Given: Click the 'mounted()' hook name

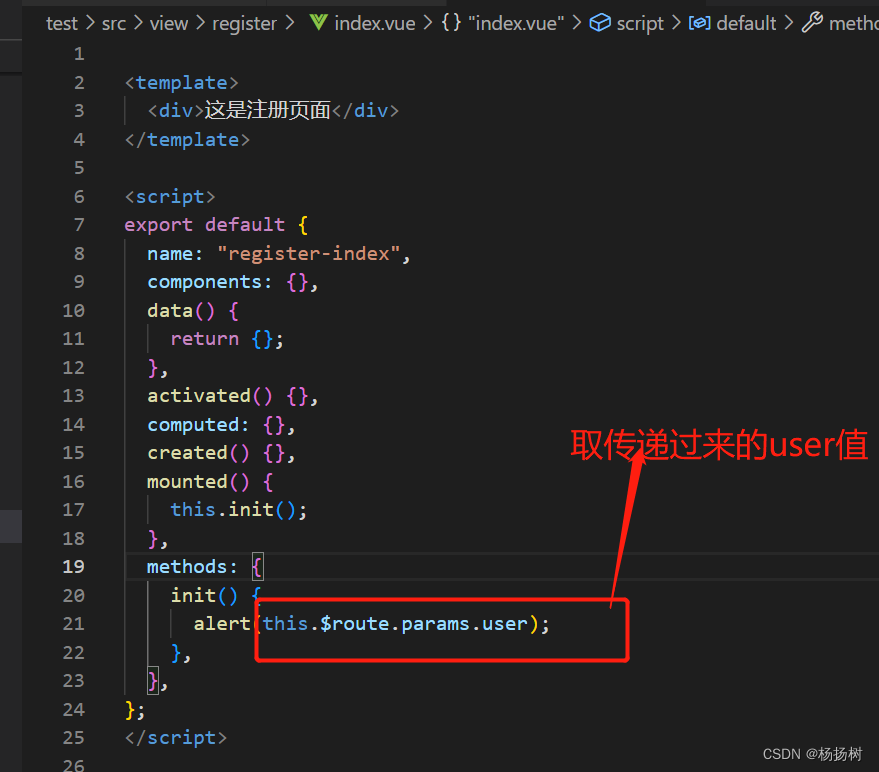Looking at the screenshot, I should pyautogui.click(x=198, y=482).
